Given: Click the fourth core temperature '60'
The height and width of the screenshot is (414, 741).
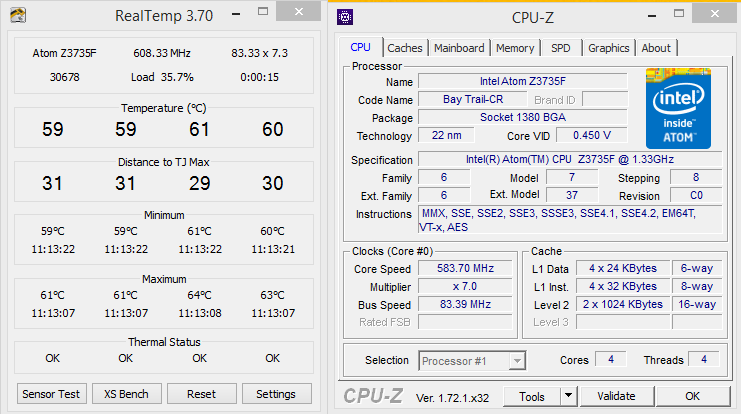Looking at the screenshot, I should click(273, 129).
